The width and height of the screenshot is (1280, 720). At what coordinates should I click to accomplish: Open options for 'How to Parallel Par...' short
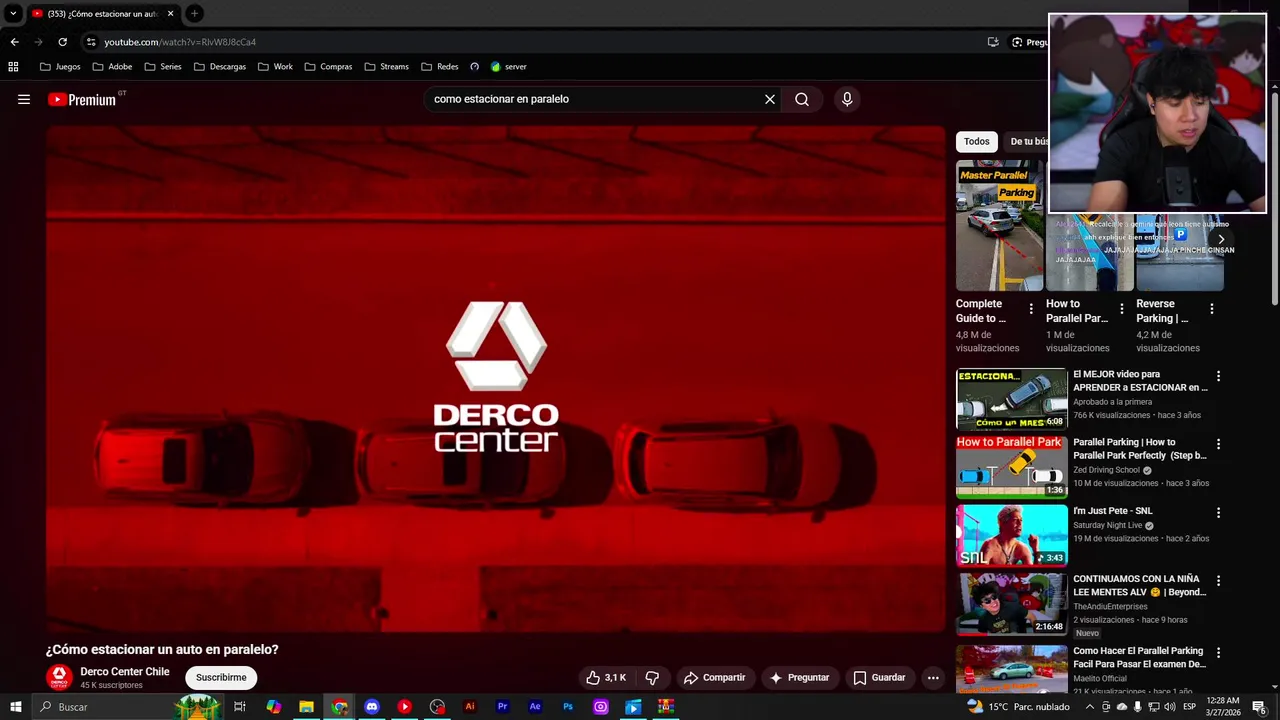(x=1121, y=309)
